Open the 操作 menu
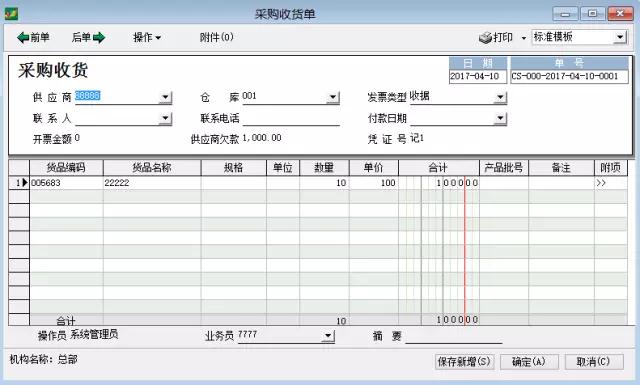The image size is (640, 385). (147, 38)
